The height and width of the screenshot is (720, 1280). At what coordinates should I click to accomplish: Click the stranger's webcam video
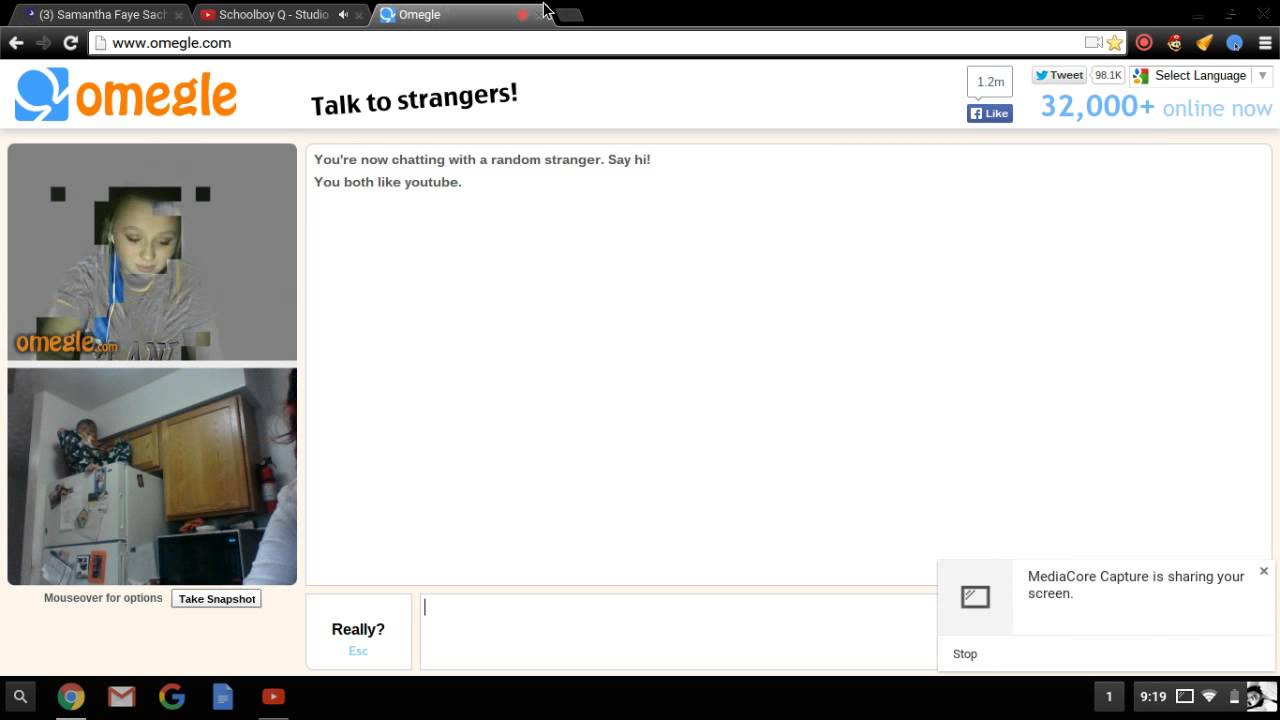tap(152, 252)
